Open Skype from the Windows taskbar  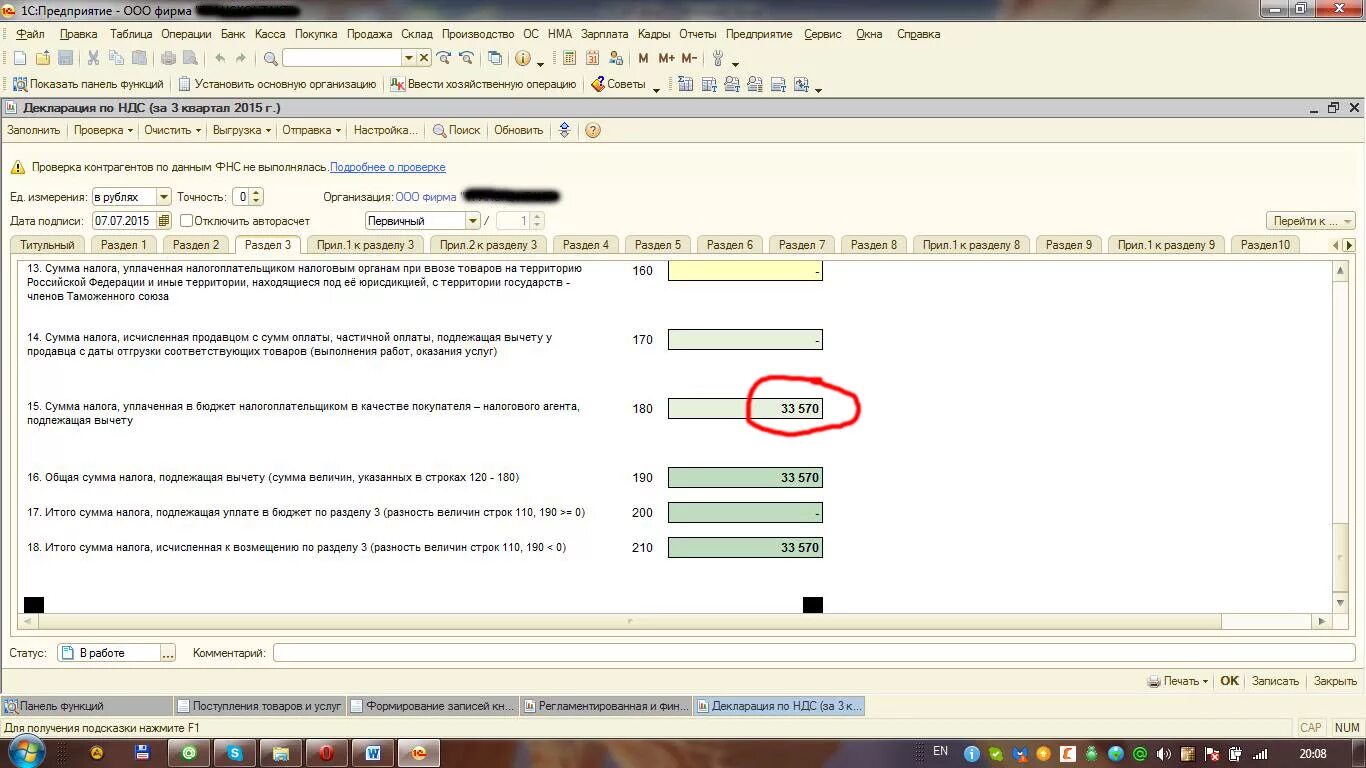point(234,753)
